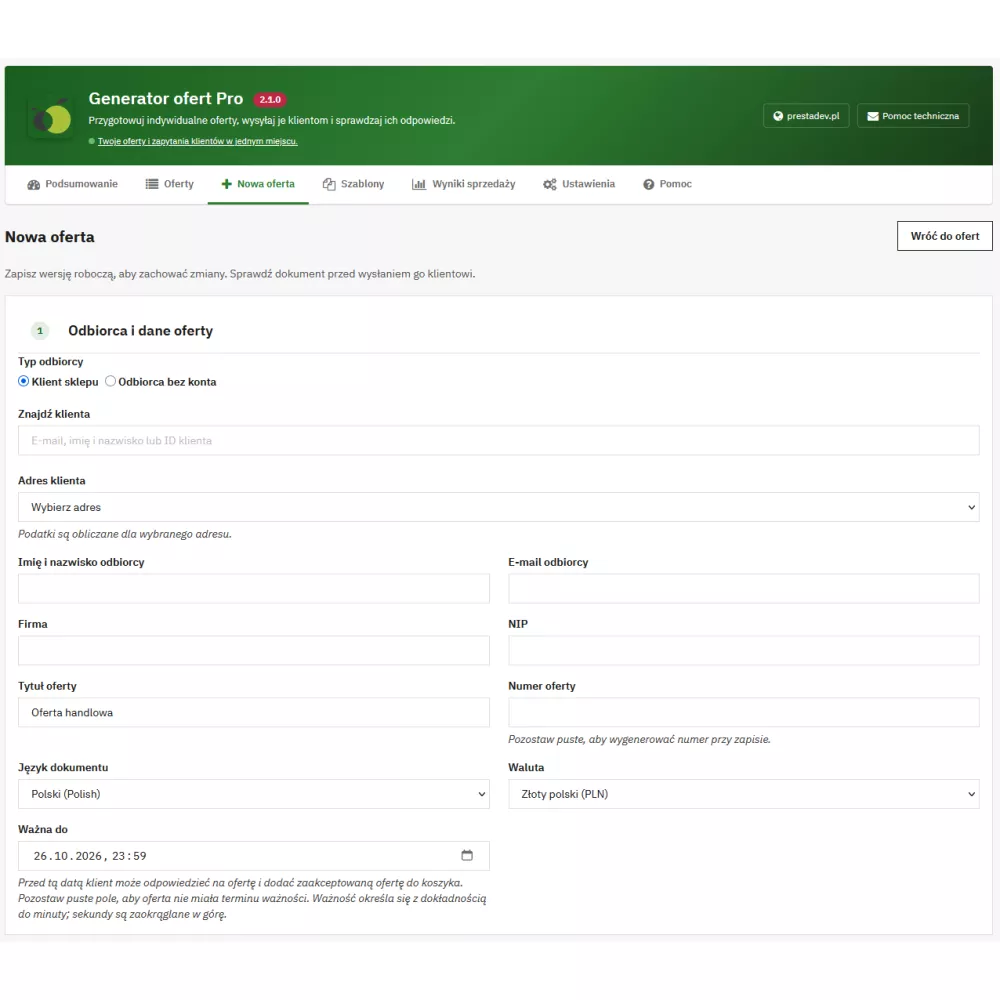This screenshot has width=1000, height=1000.
Task: Click the E-mail odbiorcy field
Action: 743,589
